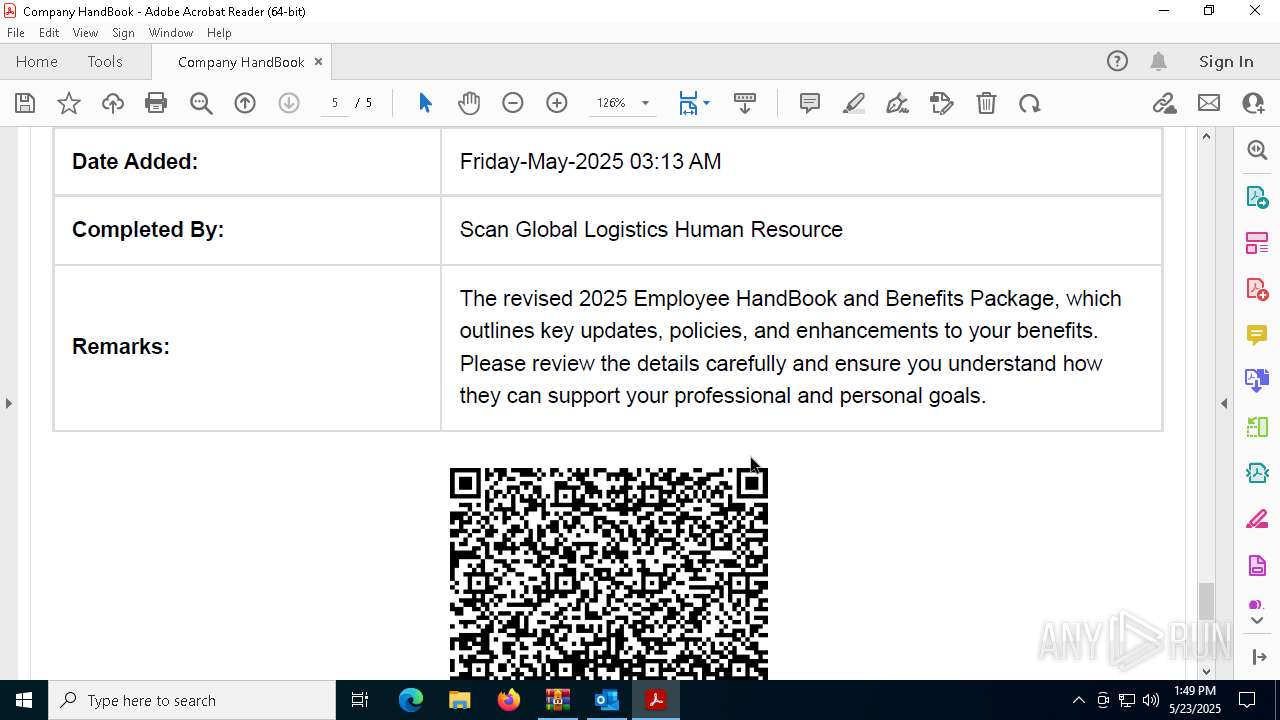The image size is (1280, 720).
Task: Open Microsoft Edge from taskbar
Action: coord(411,700)
